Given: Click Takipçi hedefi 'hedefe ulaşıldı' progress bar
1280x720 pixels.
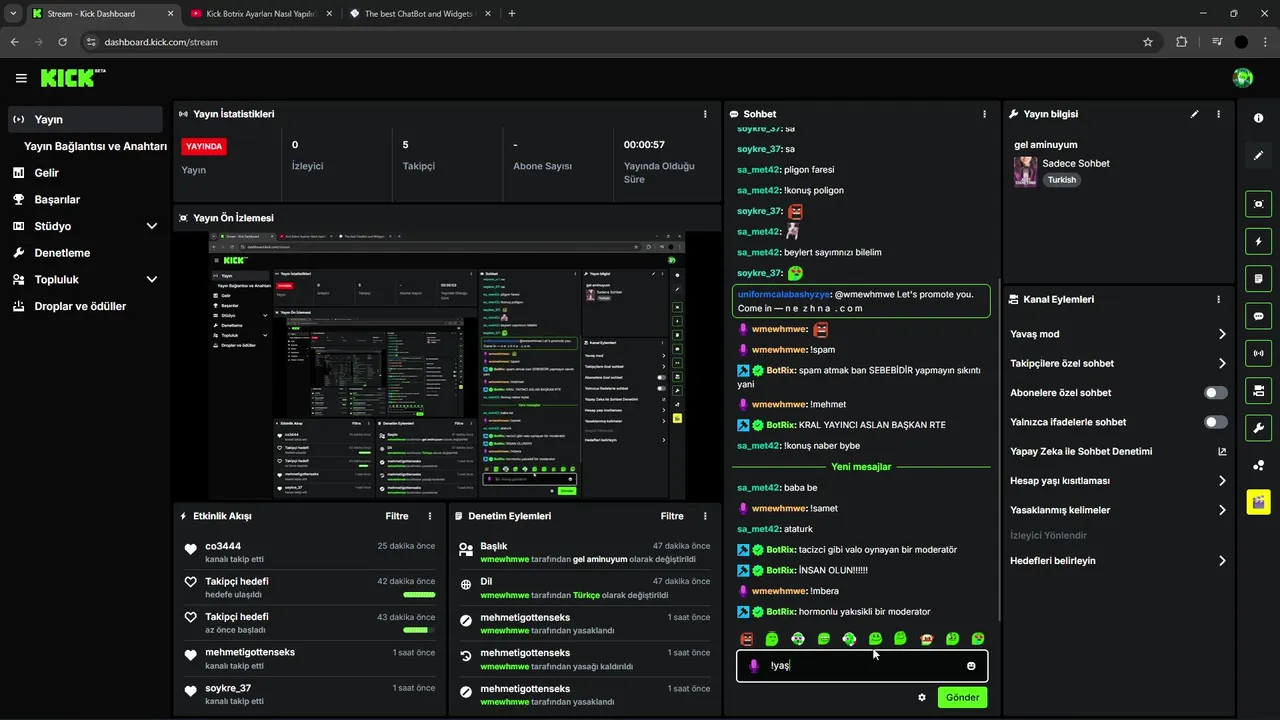Looking at the screenshot, I should pos(419,594).
